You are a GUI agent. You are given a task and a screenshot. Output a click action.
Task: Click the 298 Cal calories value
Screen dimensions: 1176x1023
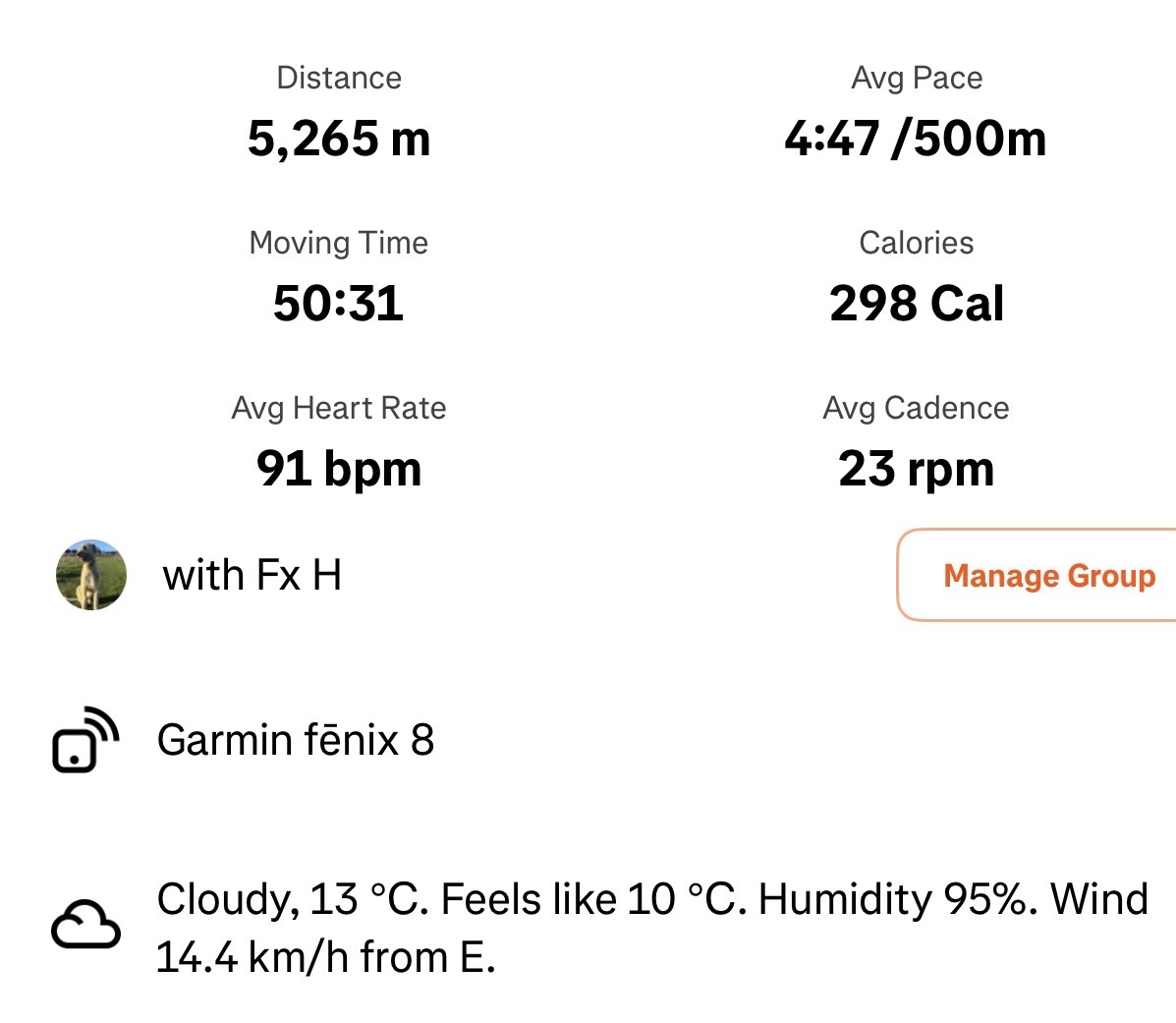point(917,304)
